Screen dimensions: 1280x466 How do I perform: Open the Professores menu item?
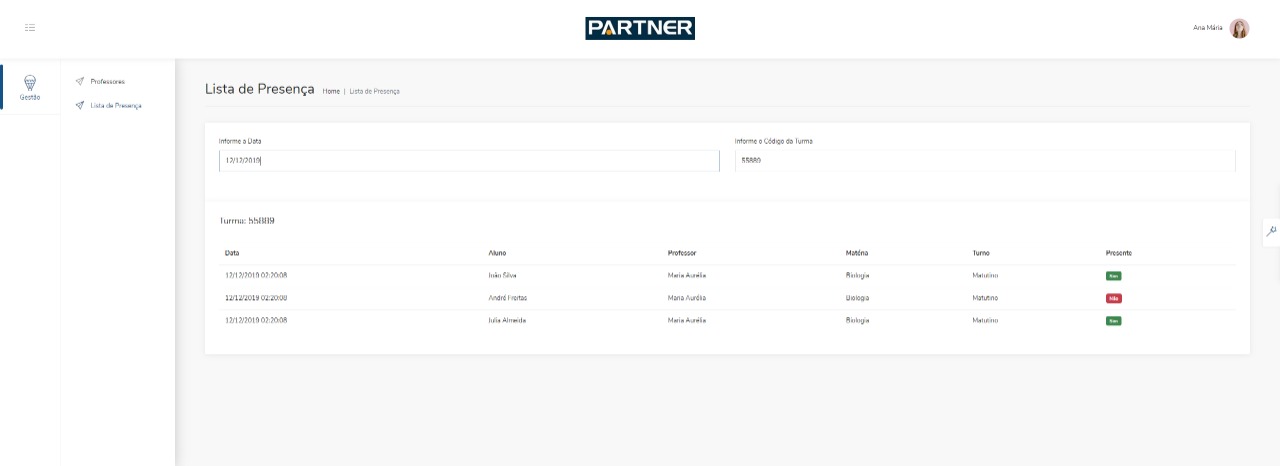107,81
